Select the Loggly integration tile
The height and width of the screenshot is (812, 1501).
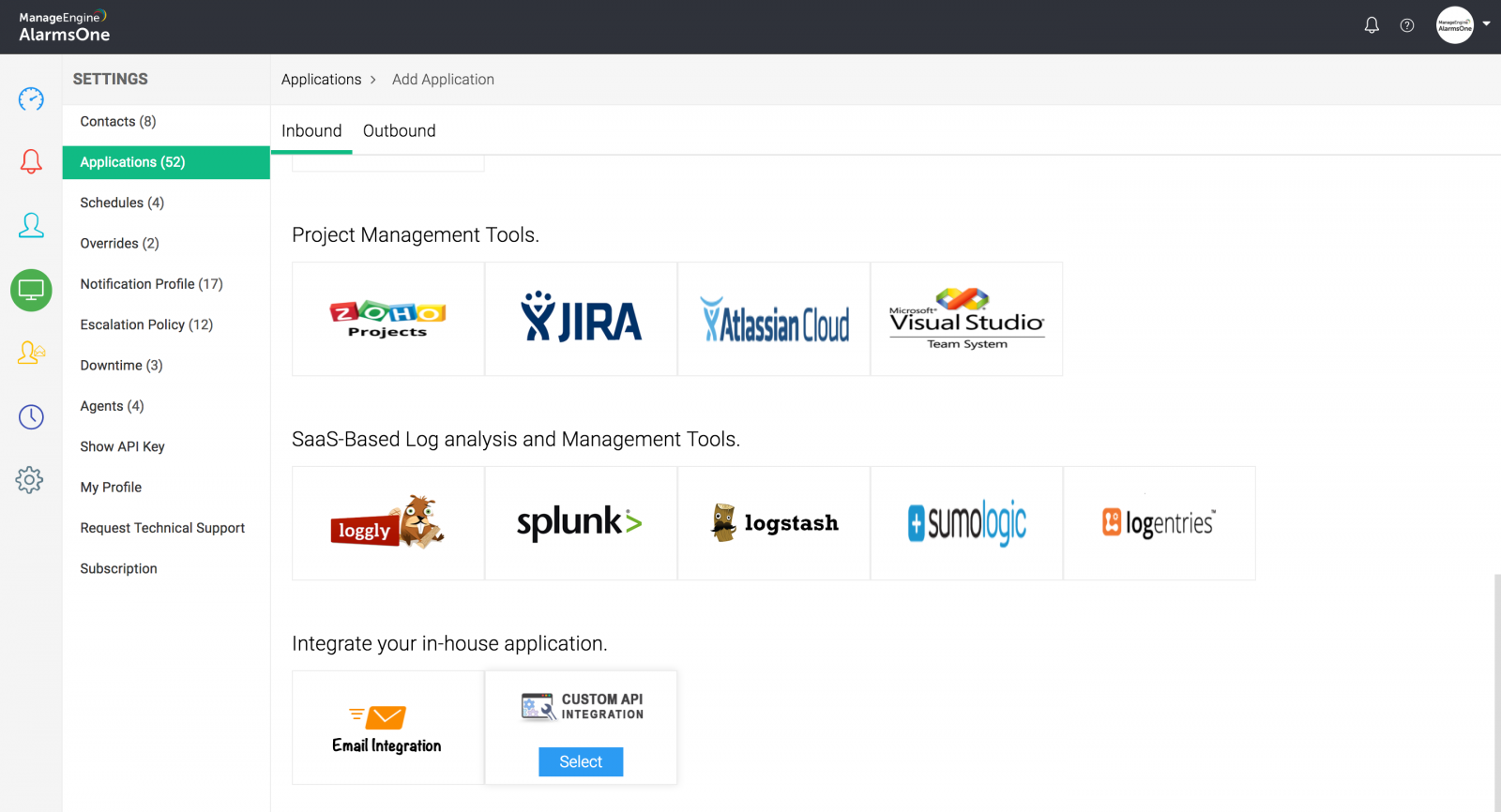click(388, 523)
